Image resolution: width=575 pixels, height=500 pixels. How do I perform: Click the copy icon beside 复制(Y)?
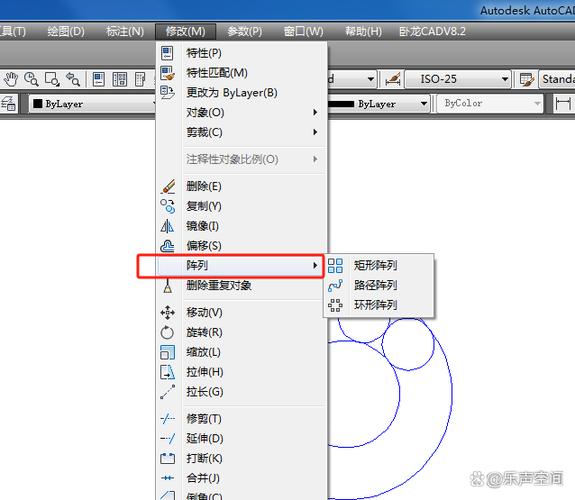point(168,206)
